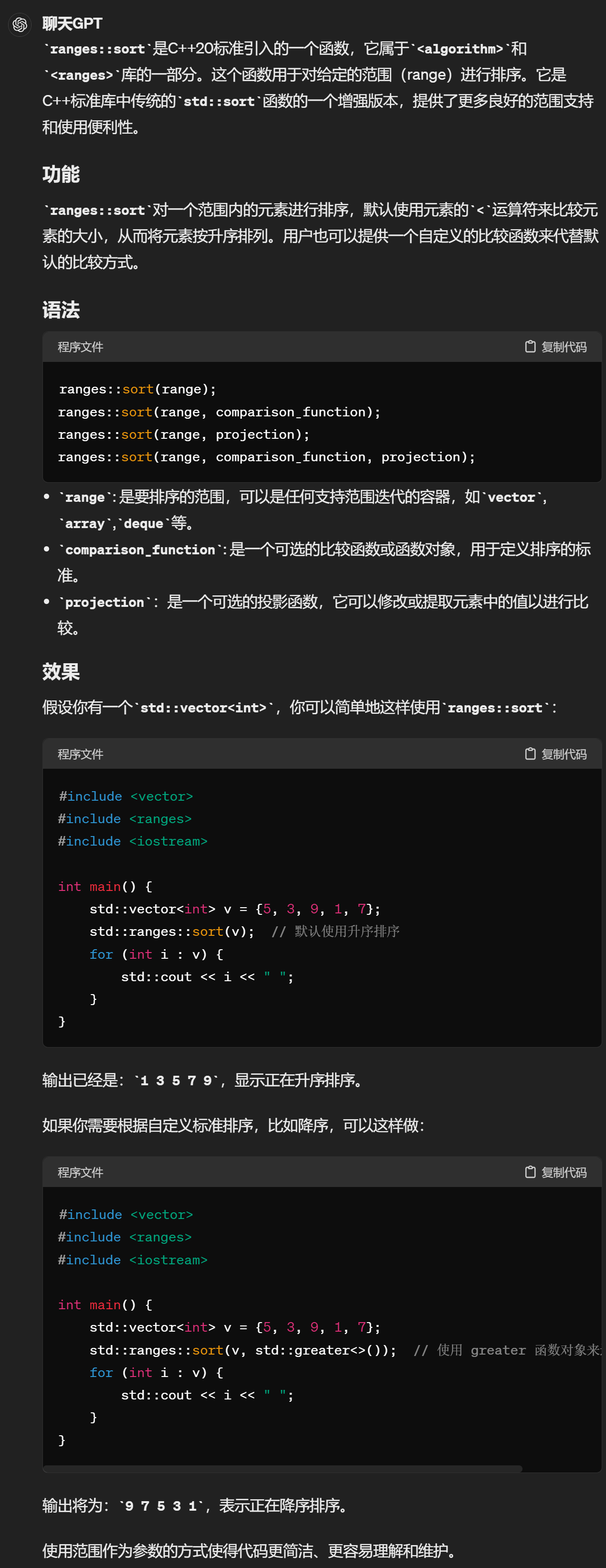Click #include <iostream> in the first example
This screenshot has width=606, height=1568.
[x=133, y=841]
